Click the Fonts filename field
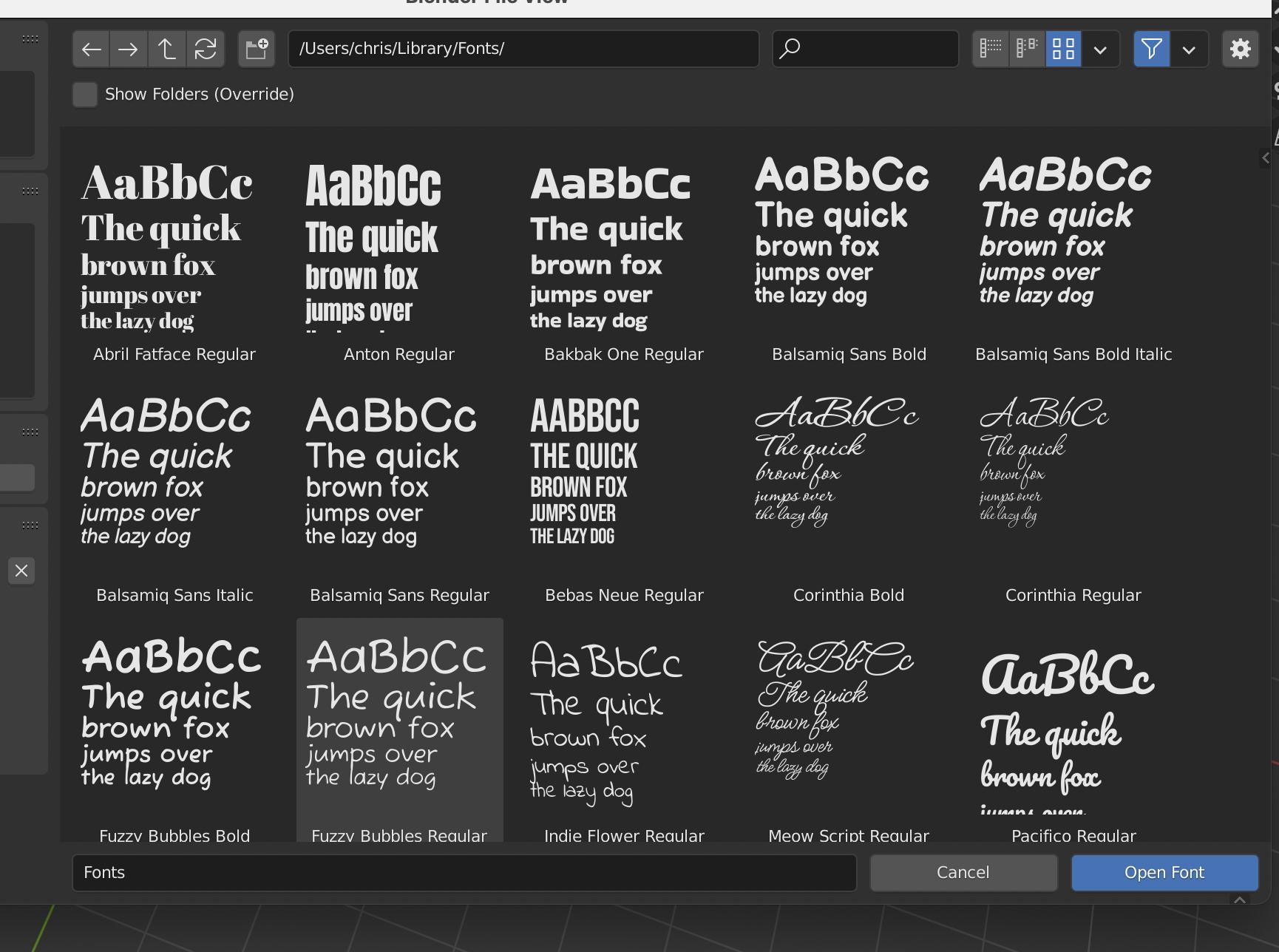Screen dimensions: 1279x952 tap(464, 873)
